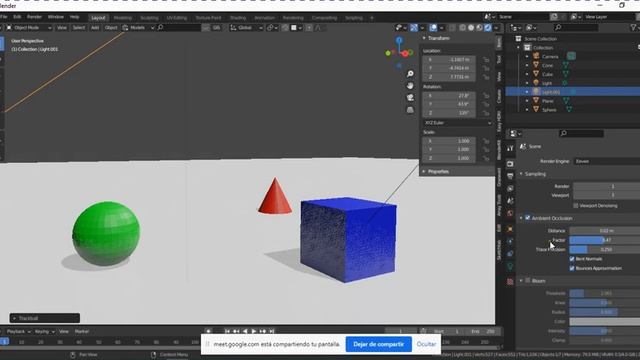Select the Cube row in outliner
The image size is (640, 360).
pos(573,74)
